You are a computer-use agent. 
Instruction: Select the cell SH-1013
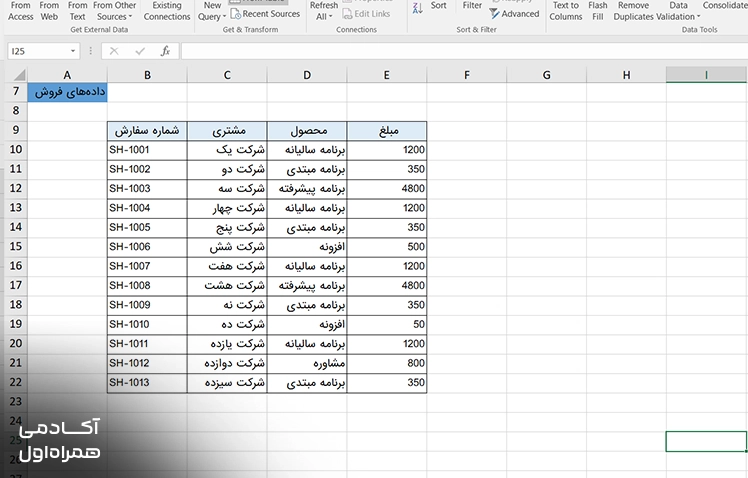[x=147, y=383]
